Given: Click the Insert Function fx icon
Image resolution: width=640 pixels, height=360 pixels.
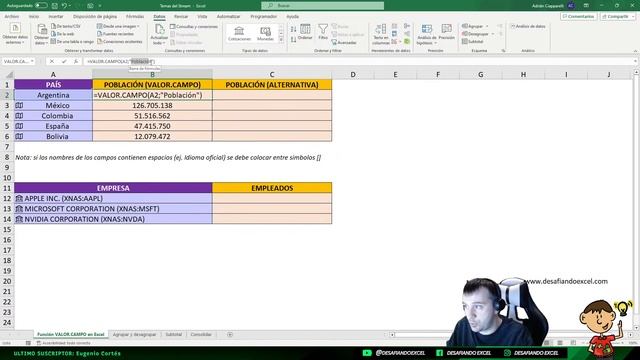Looking at the screenshot, I should 76,61.
